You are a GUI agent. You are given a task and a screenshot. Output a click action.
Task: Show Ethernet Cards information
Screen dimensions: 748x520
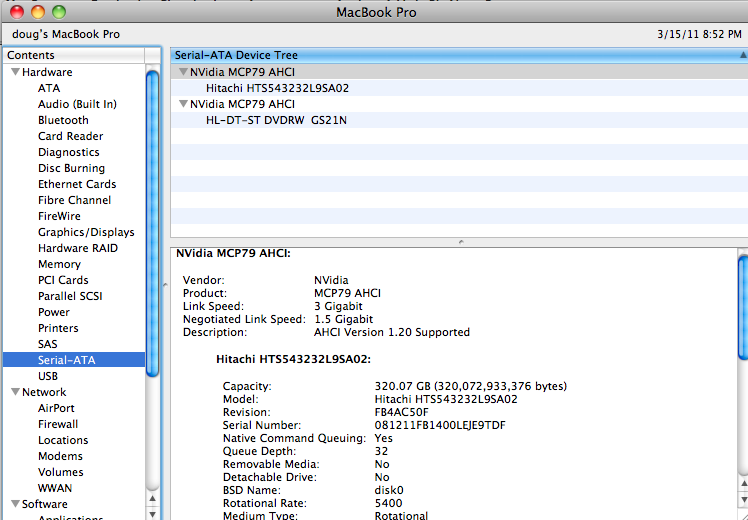click(77, 184)
